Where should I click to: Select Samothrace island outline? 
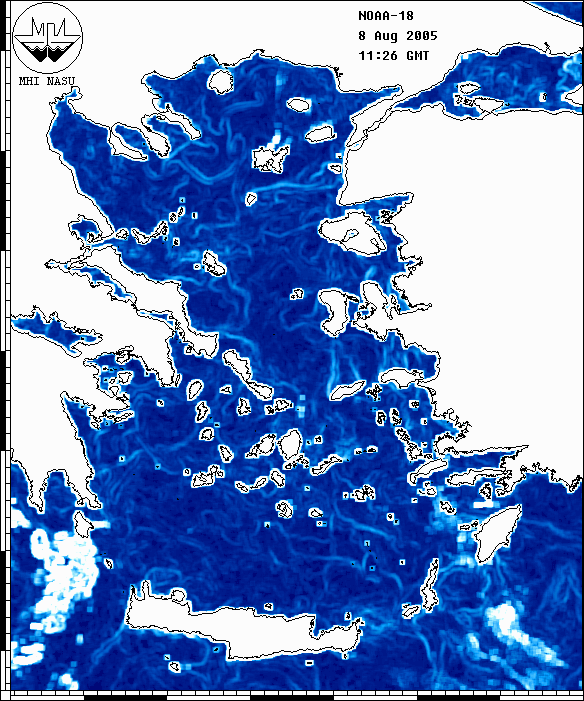pos(298,105)
